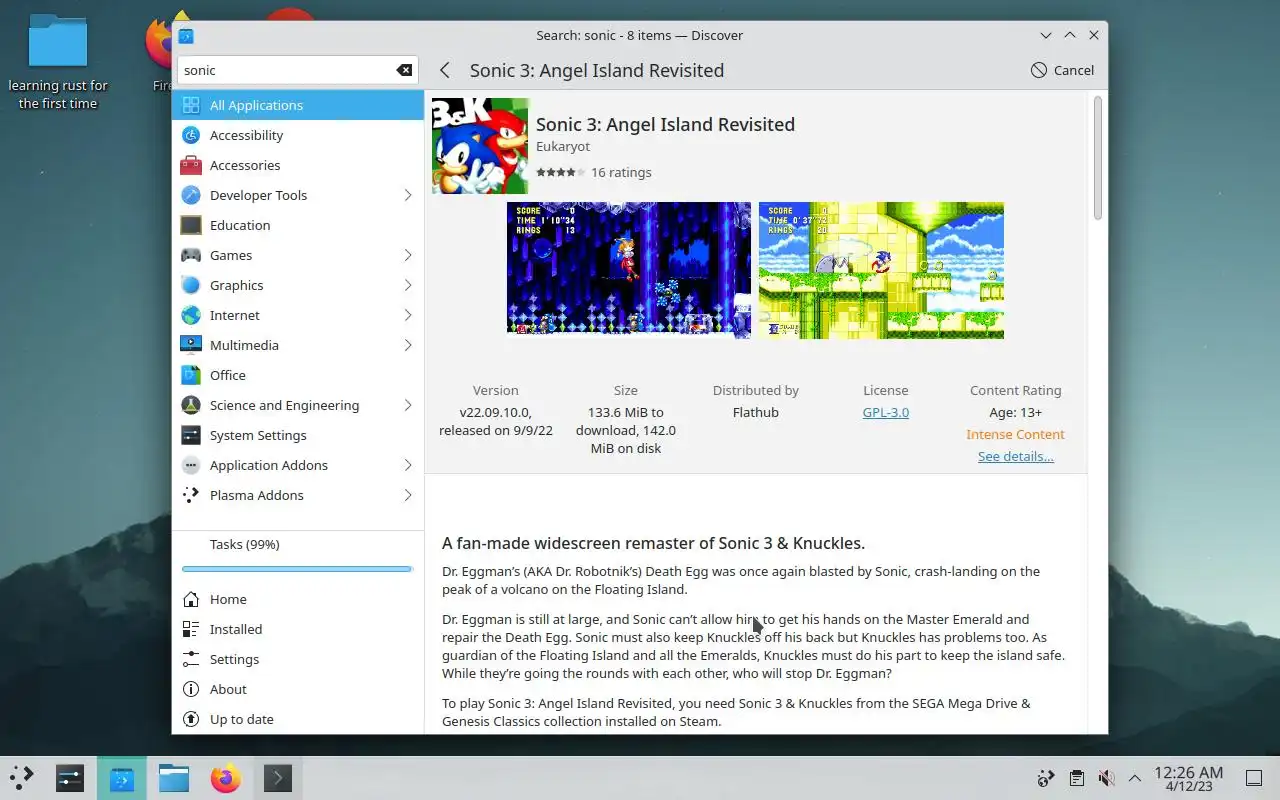The height and width of the screenshot is (800, 1280).
Task: Expand the Application Addons arrow
Action: [408, 465]
